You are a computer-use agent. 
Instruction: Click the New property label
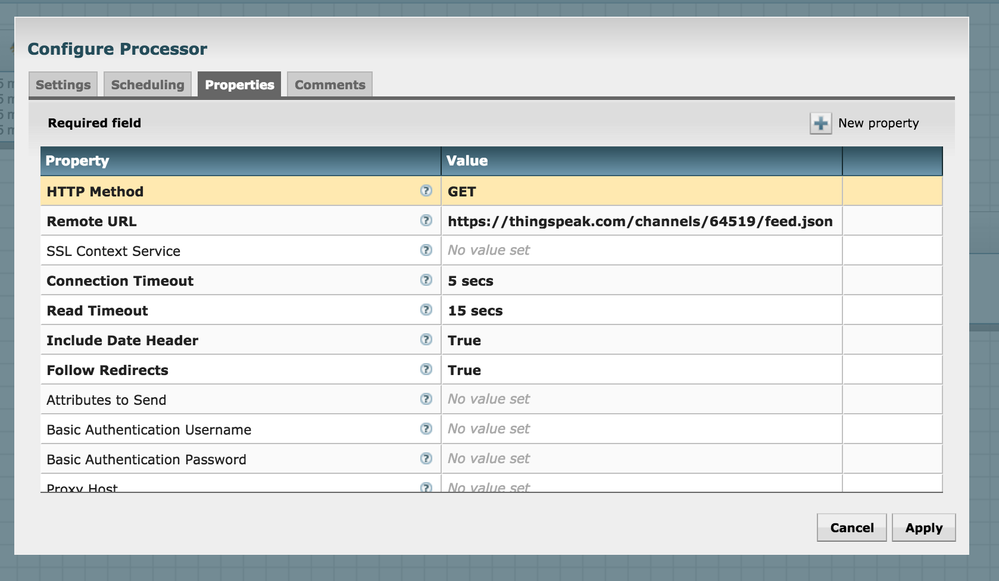coord(879,123)
